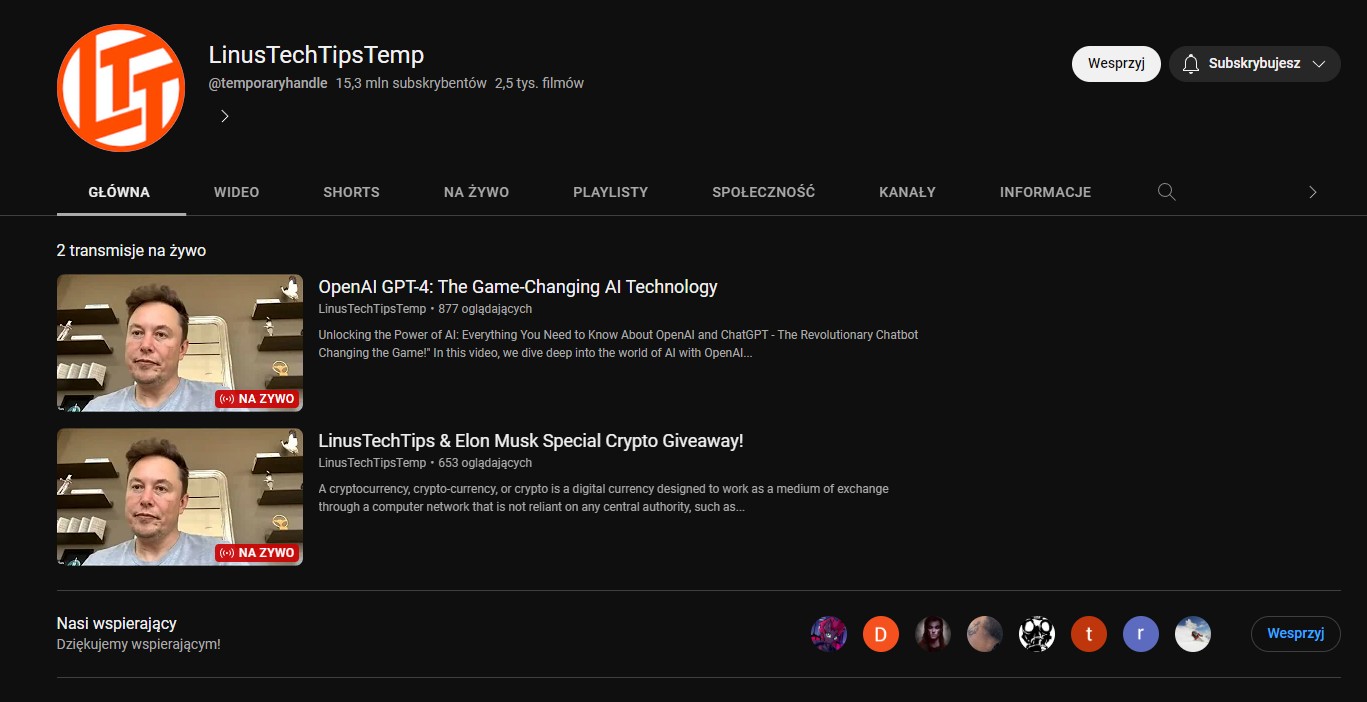
Task: Open the channel search magnifier icon
Action: pos(1166,192)
